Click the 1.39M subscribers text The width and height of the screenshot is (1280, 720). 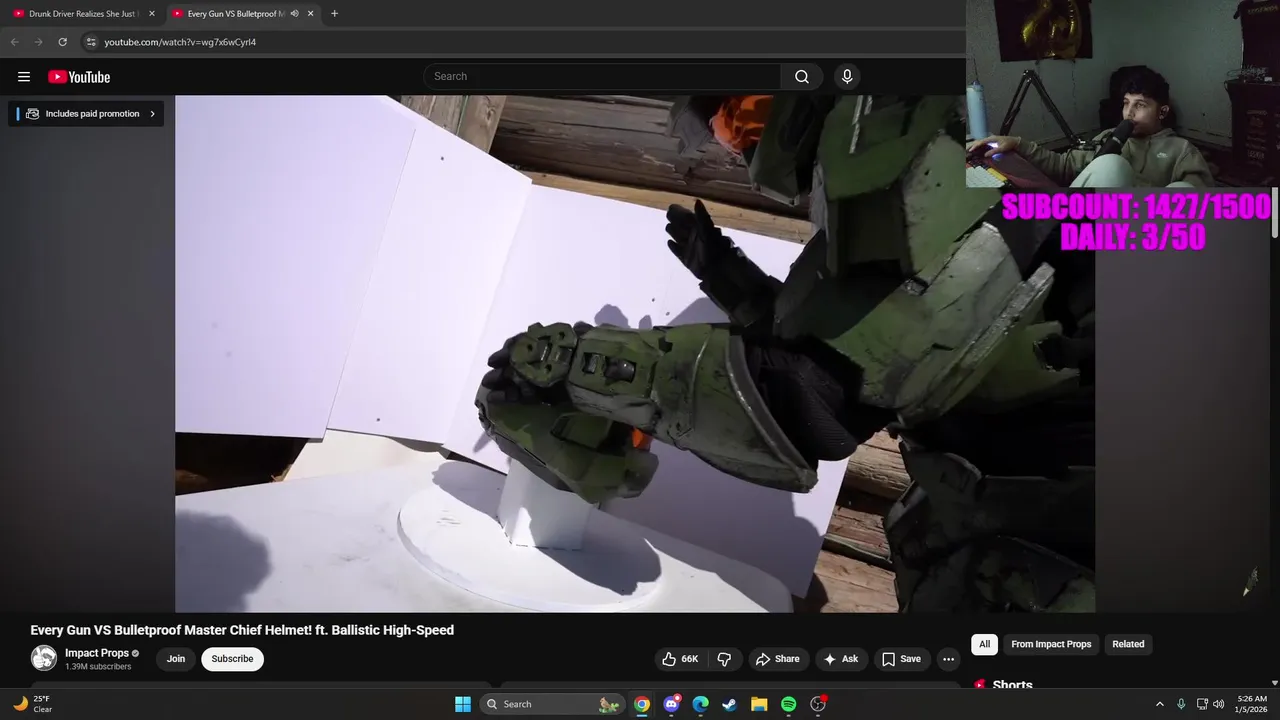click(x=98, y=667)
